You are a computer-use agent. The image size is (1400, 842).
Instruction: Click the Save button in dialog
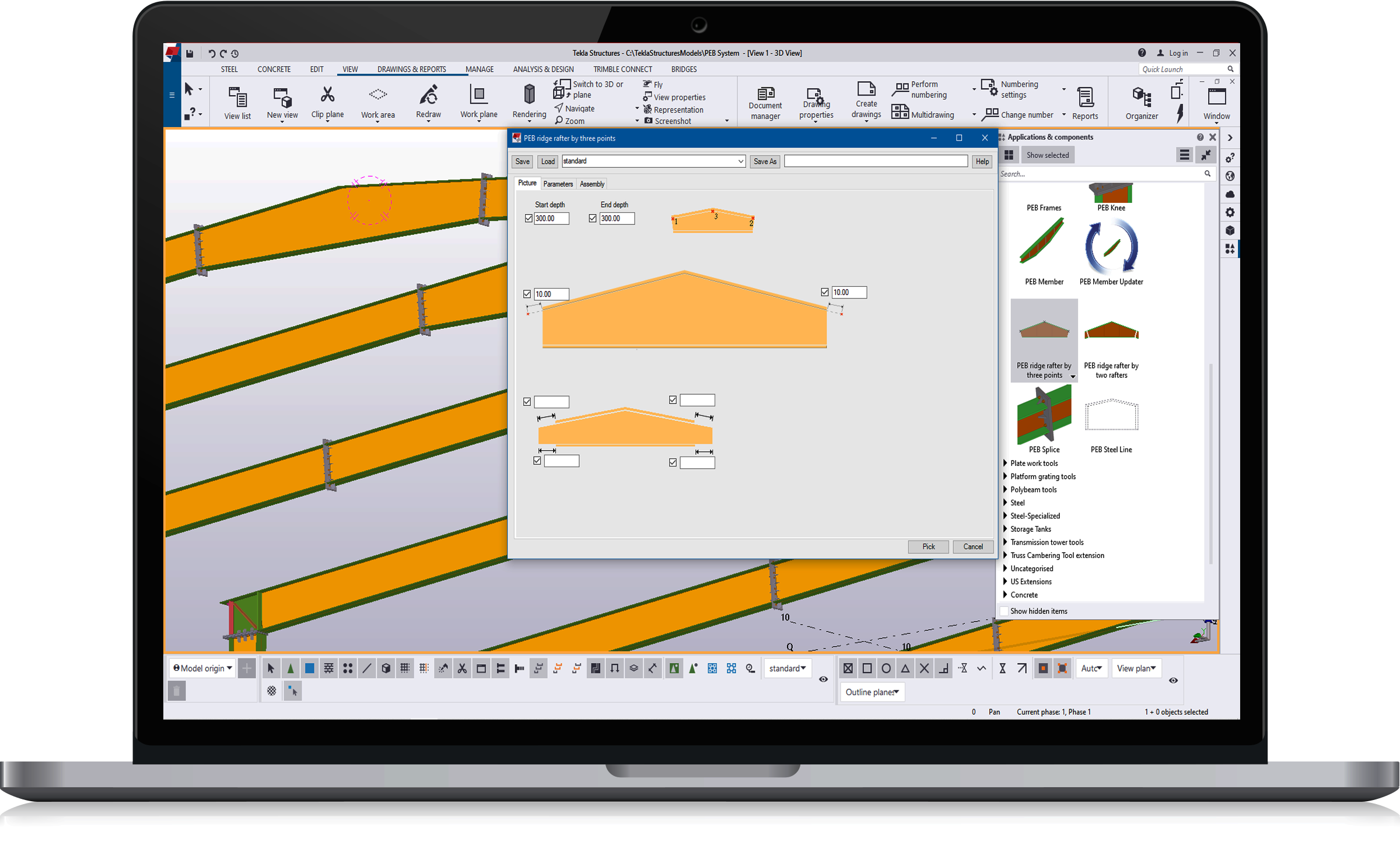pyautogui.click(x=522, y=162)
